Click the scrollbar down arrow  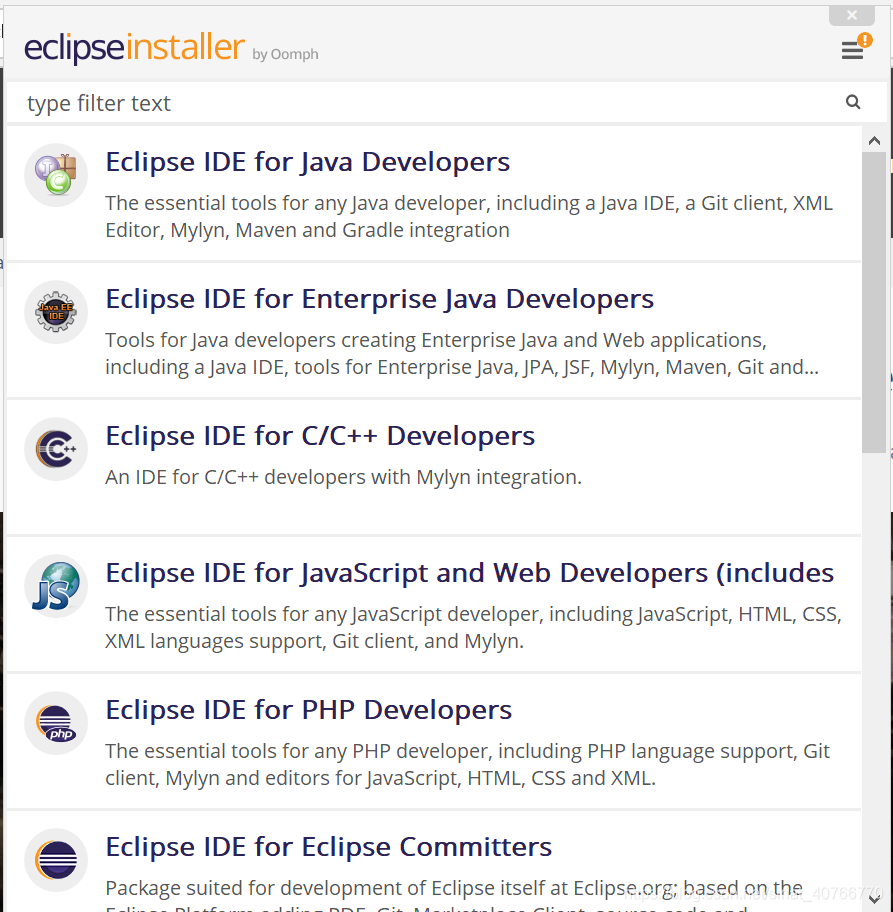(x=875, y=898)
